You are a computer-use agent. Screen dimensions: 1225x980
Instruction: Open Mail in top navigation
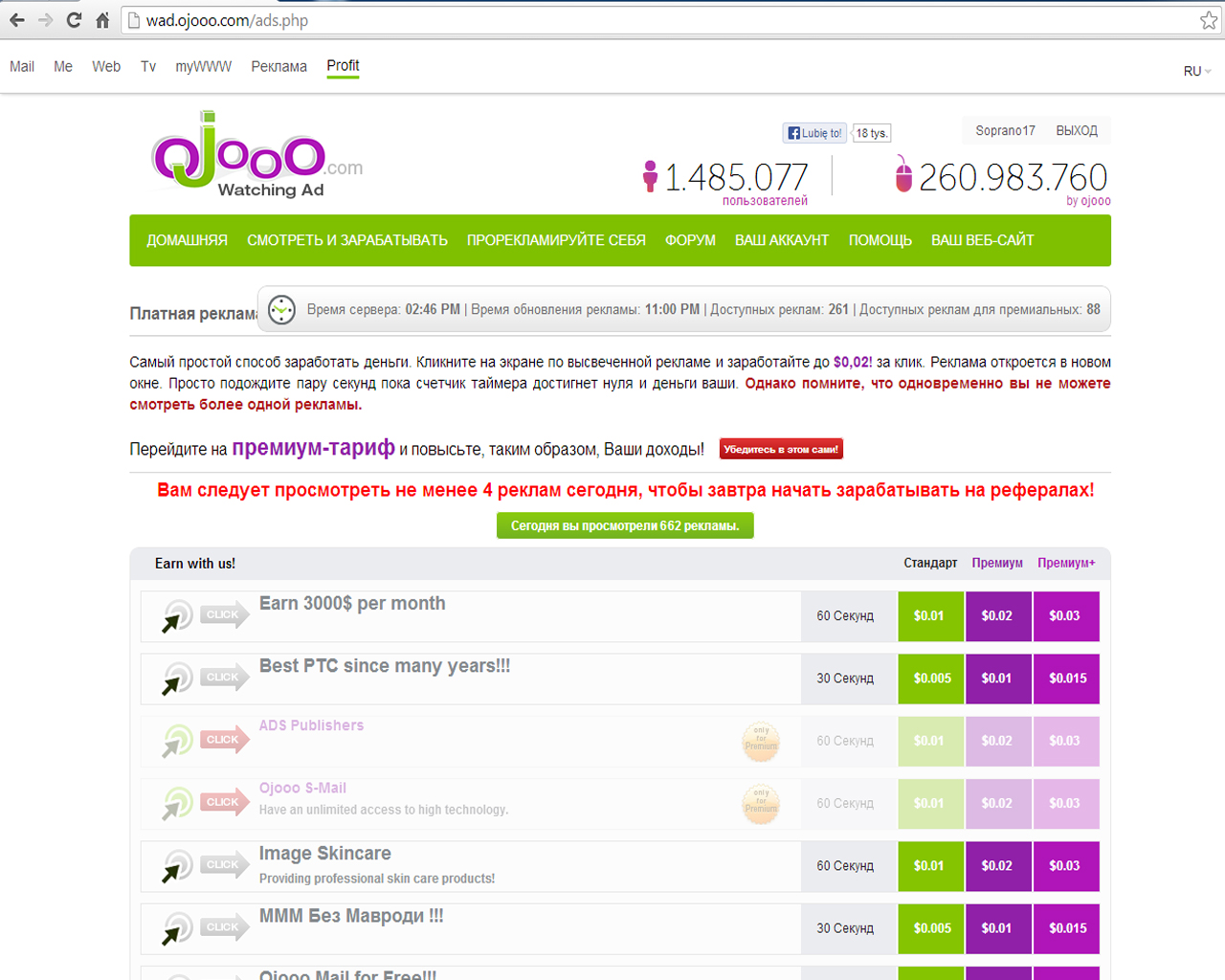tap(22, 66)
